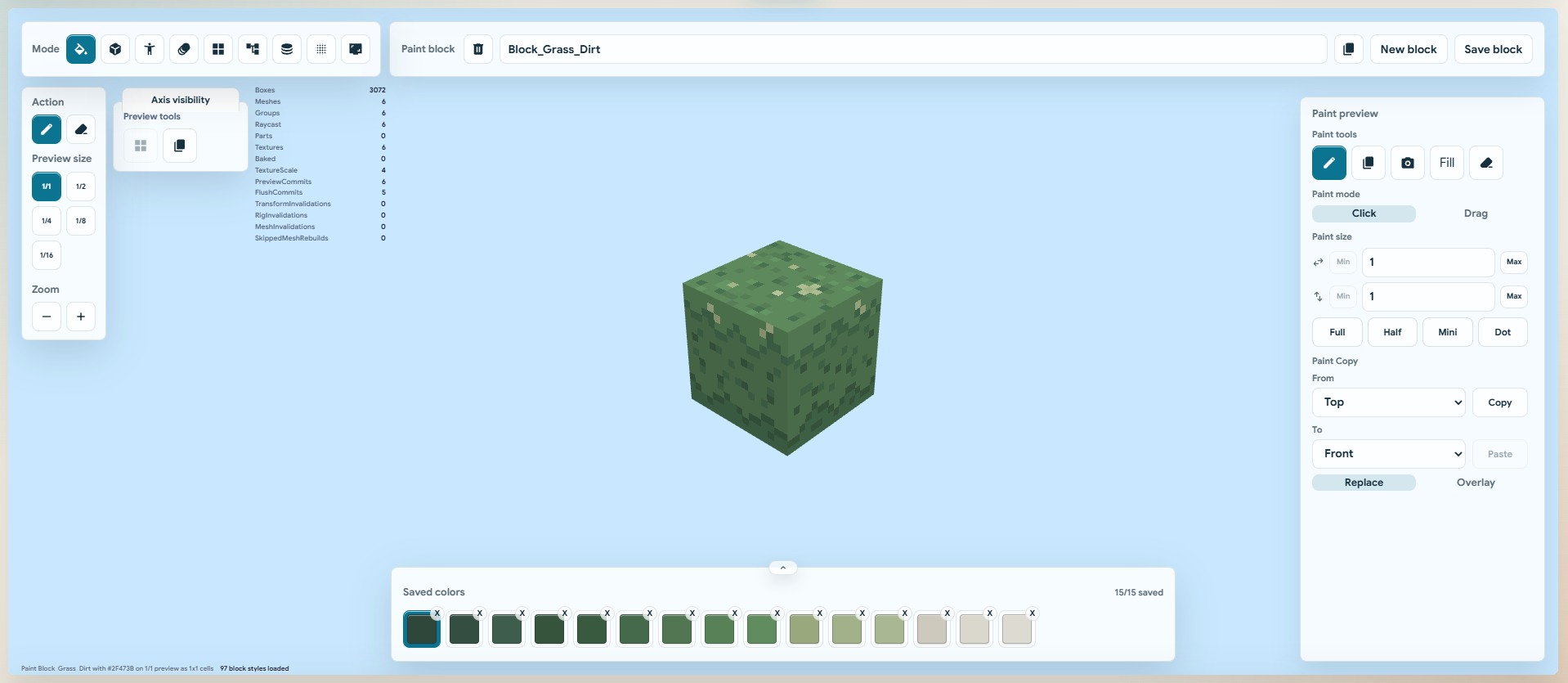Set preview size to 1/16
Image resolution: width=1568 pixels, height=683 pixels.
47,255
